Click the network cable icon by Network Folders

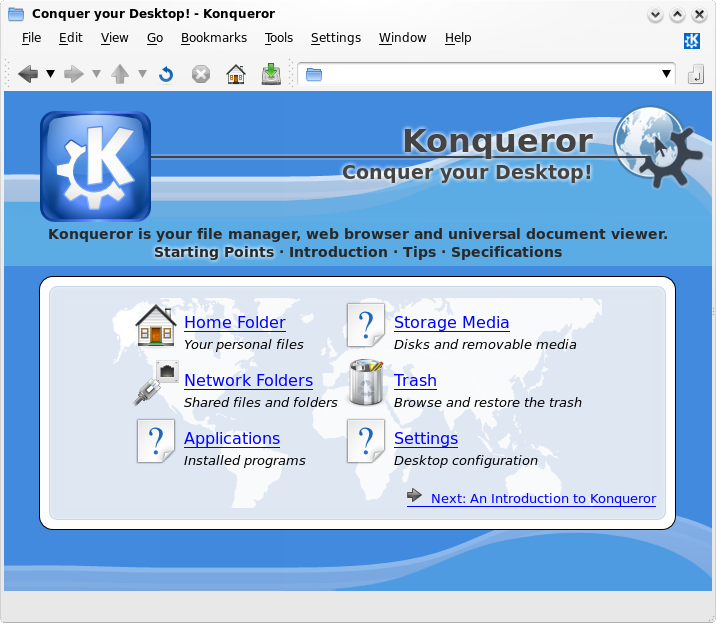click(x=156, y=383)
